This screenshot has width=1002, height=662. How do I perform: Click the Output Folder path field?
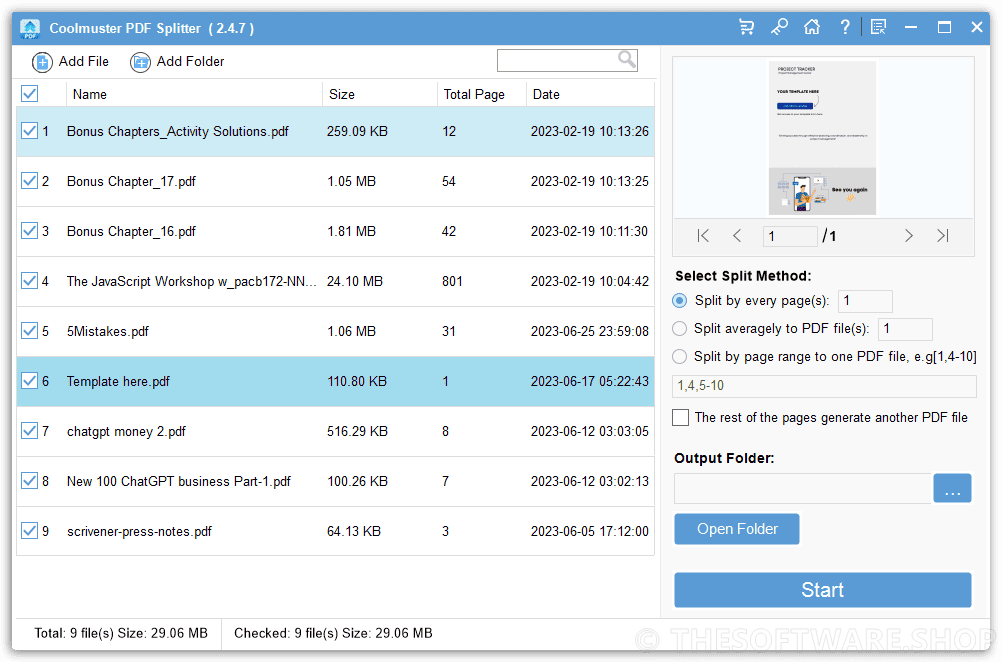(803, 489)
